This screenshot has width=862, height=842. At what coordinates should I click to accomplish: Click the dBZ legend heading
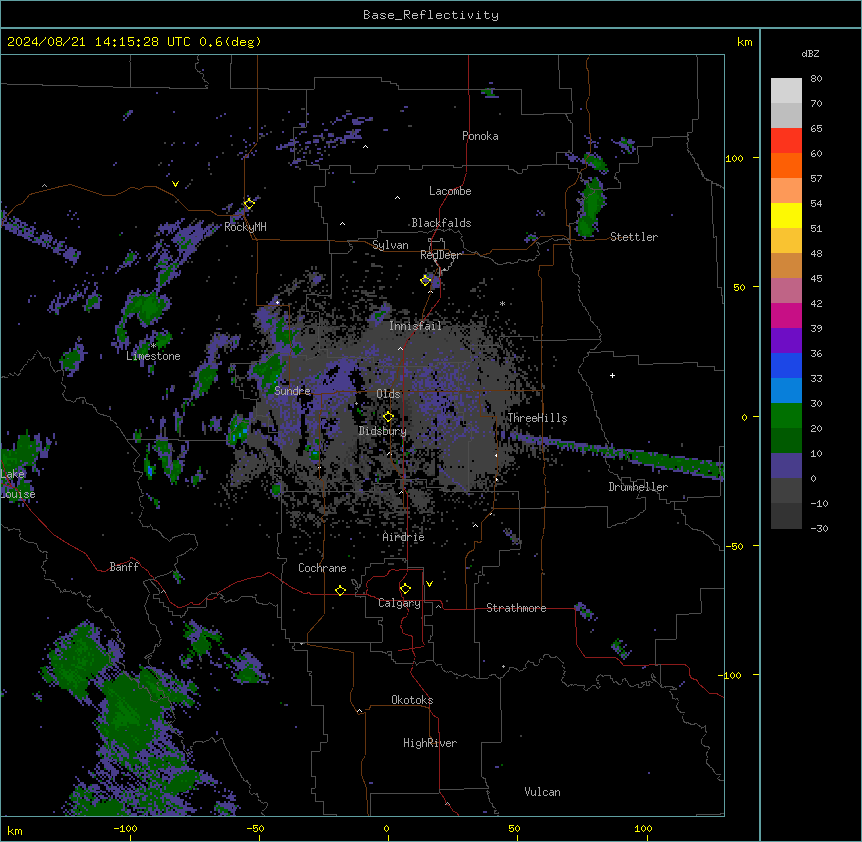(810, 53)
